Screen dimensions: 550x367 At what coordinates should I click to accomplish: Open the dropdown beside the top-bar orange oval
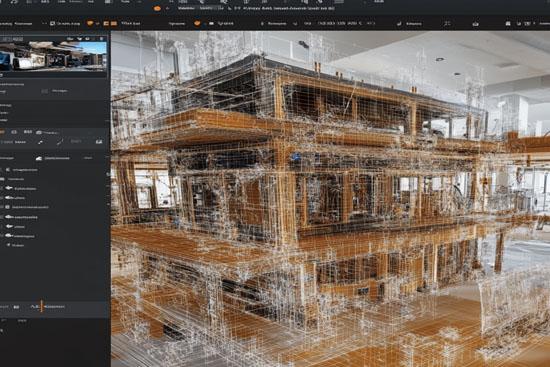click(x=167, y=8)
